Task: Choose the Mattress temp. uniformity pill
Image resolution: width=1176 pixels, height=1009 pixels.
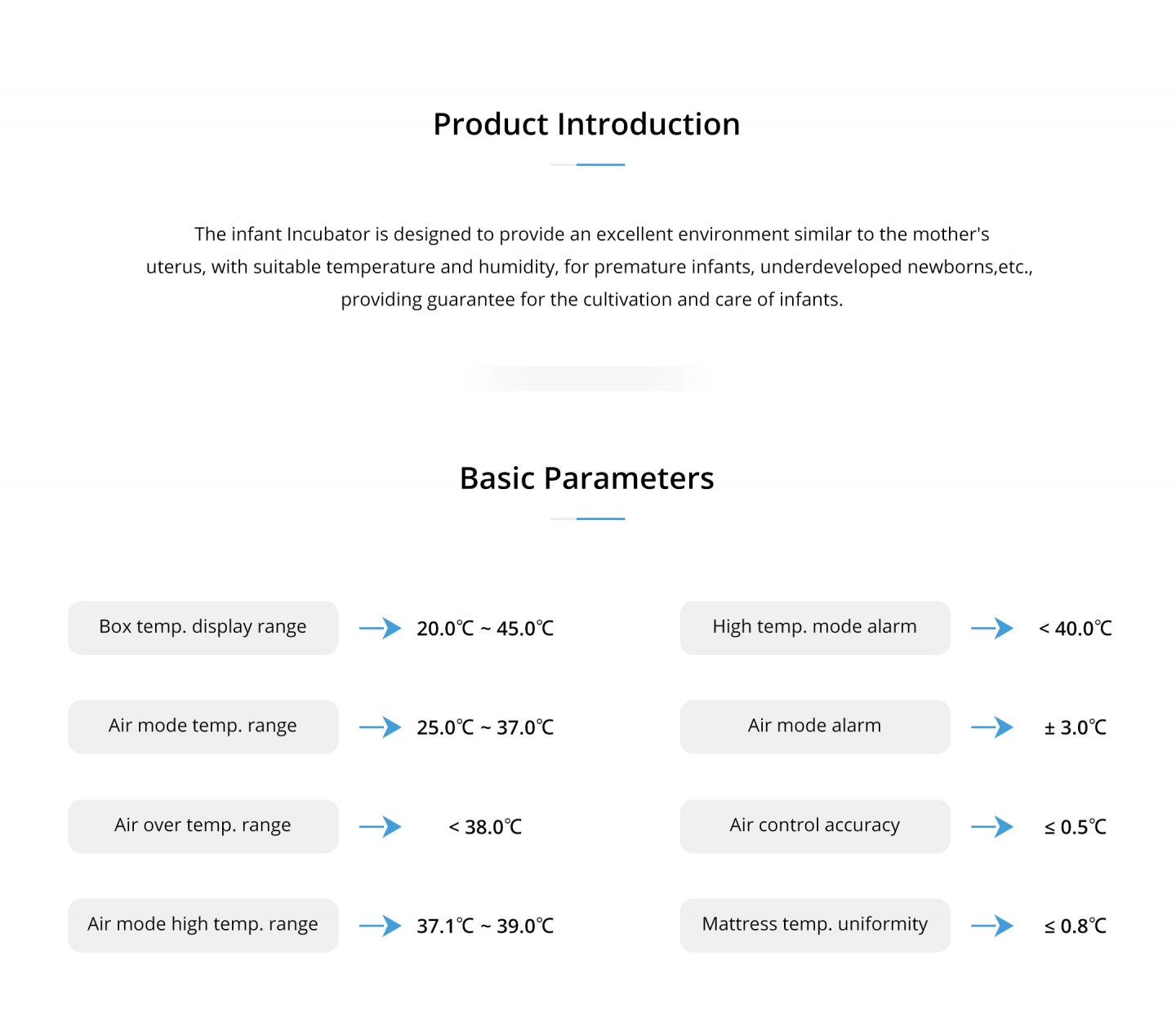Action: coord(815,925)
